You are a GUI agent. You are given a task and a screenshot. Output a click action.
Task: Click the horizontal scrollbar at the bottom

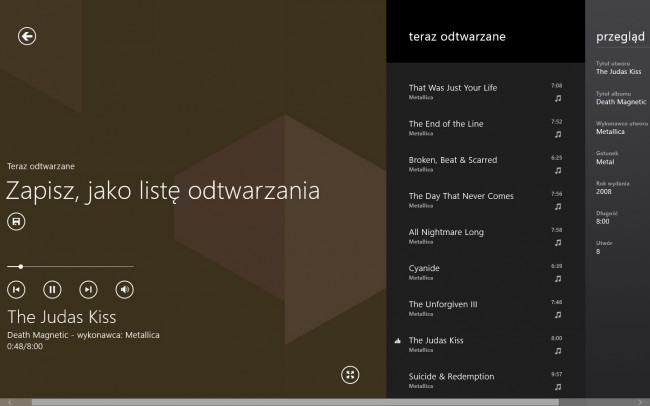pyautogui.click(x=295, y=402)
